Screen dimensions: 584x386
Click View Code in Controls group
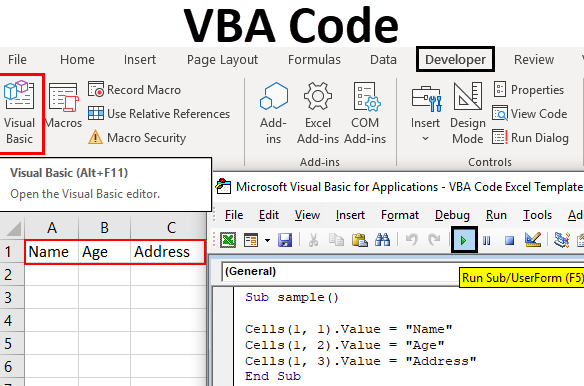click(530, 114)
